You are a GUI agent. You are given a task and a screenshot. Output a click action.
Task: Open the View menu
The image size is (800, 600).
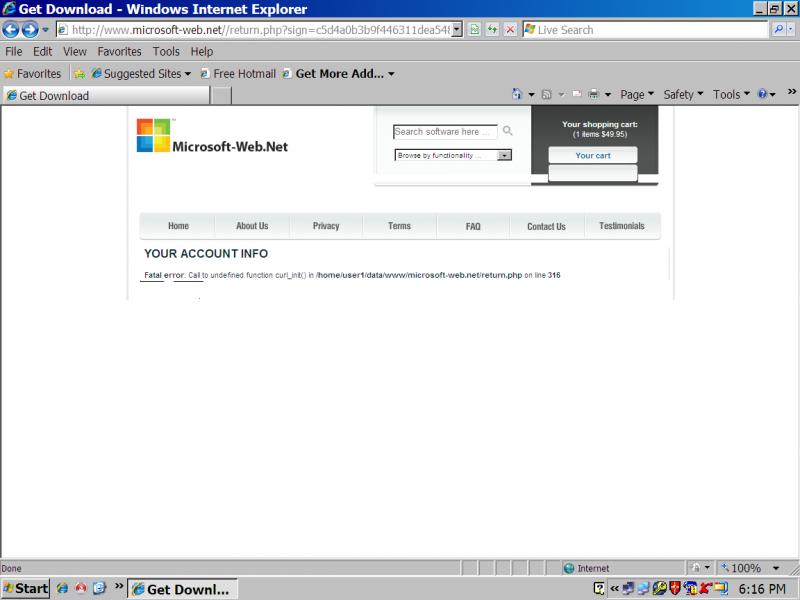tap(74, 52)
